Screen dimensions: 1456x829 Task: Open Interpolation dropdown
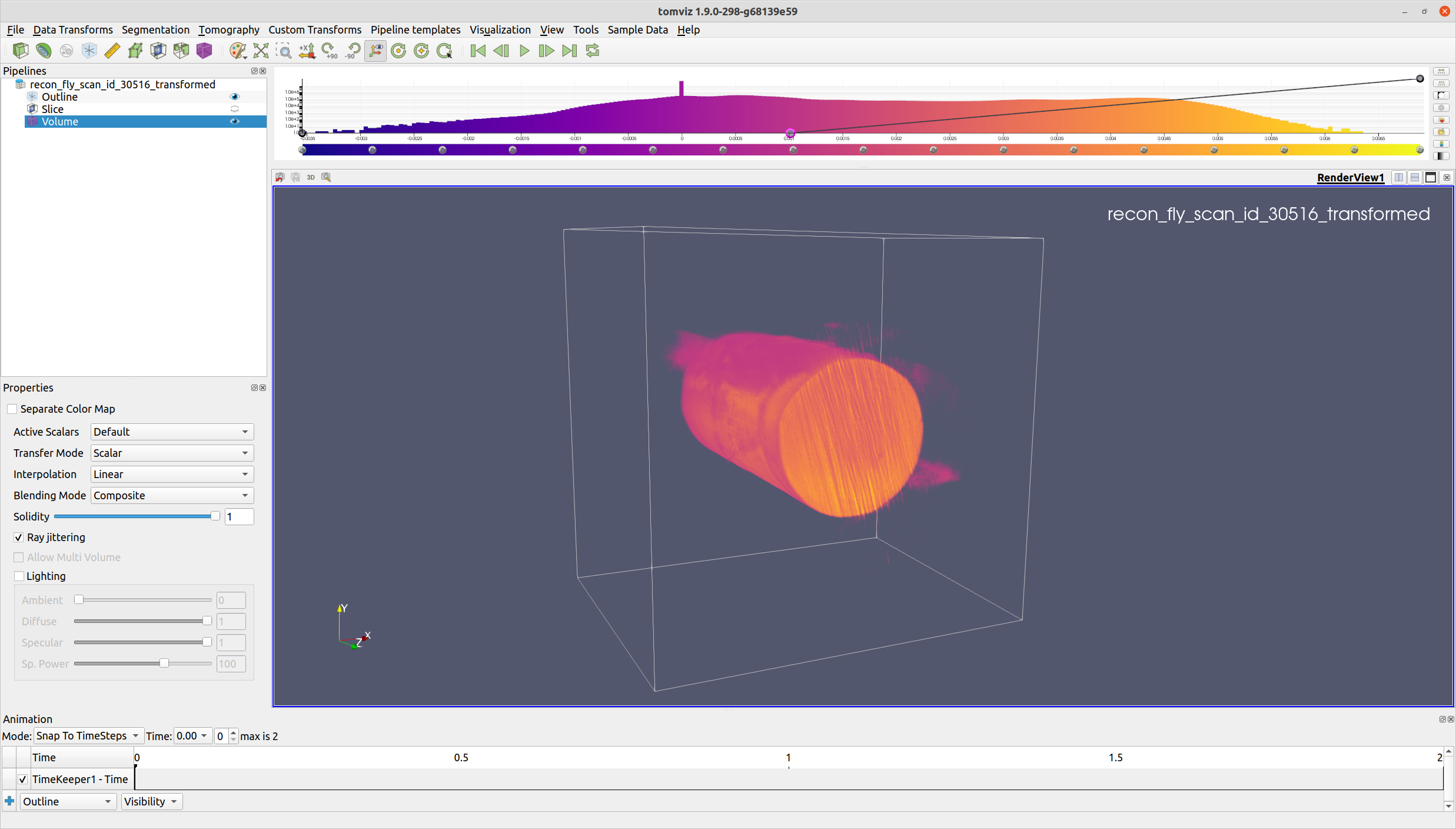tap(172, 475)
